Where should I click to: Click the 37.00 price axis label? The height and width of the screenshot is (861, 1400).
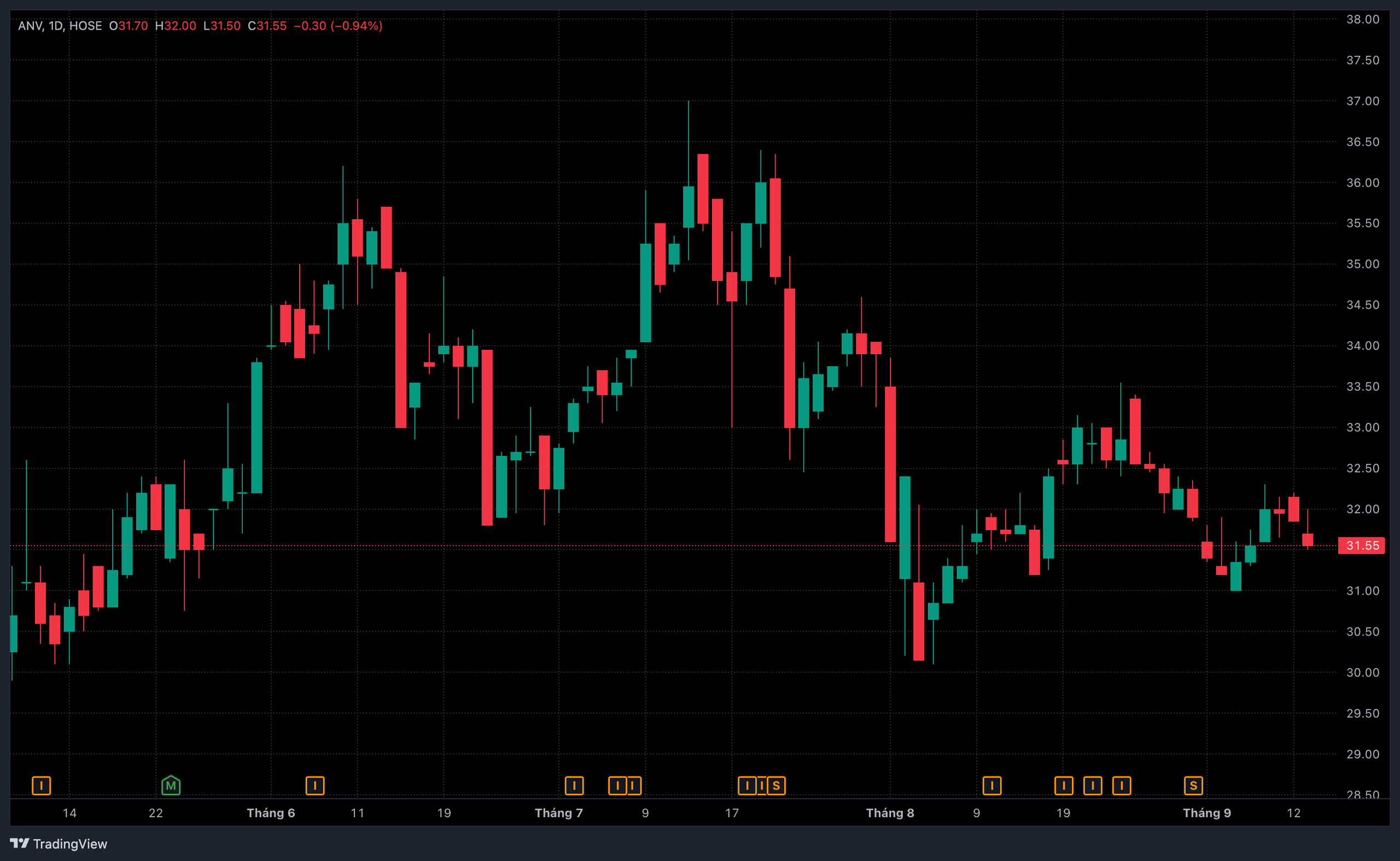[1363, 101]
